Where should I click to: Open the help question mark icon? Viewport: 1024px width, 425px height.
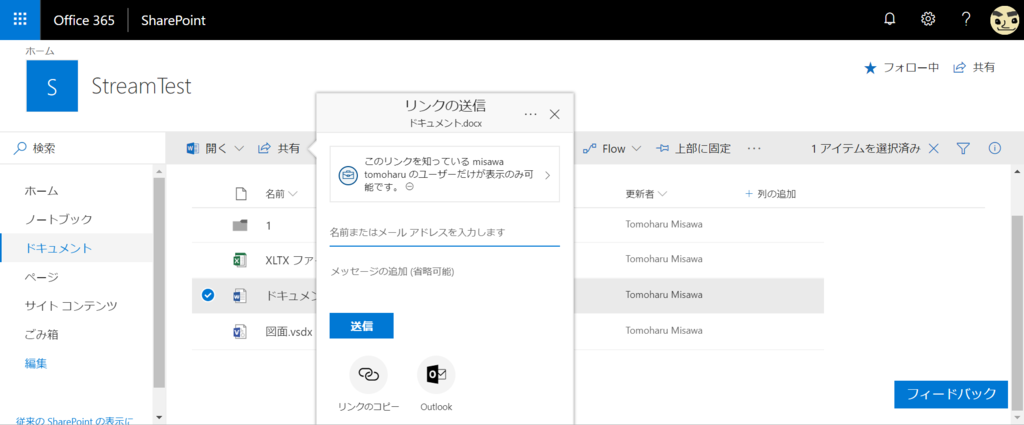[966, 20]
